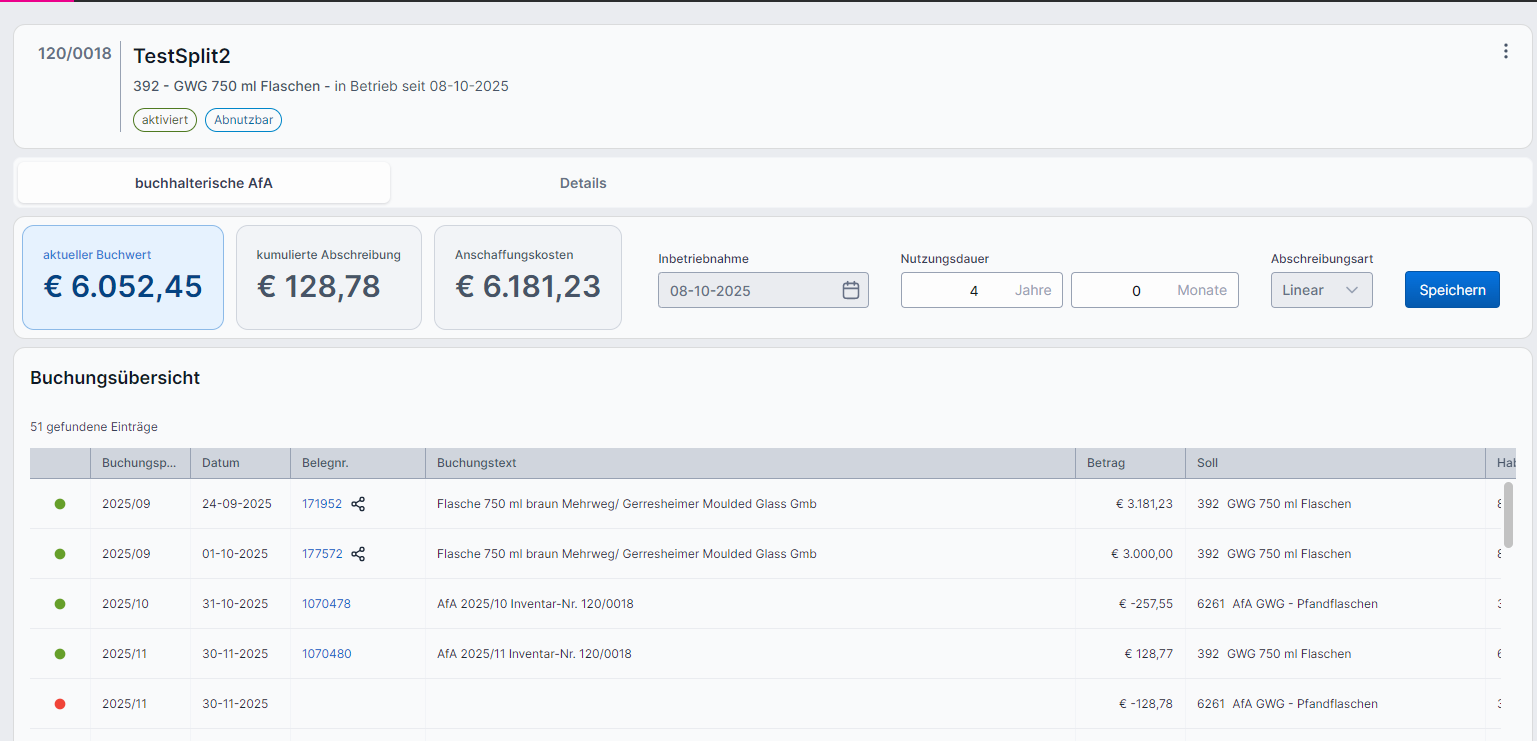Click the red status dot in 2025/11 row
This screenshot has height=741, width=1537.
coord(60,704)
